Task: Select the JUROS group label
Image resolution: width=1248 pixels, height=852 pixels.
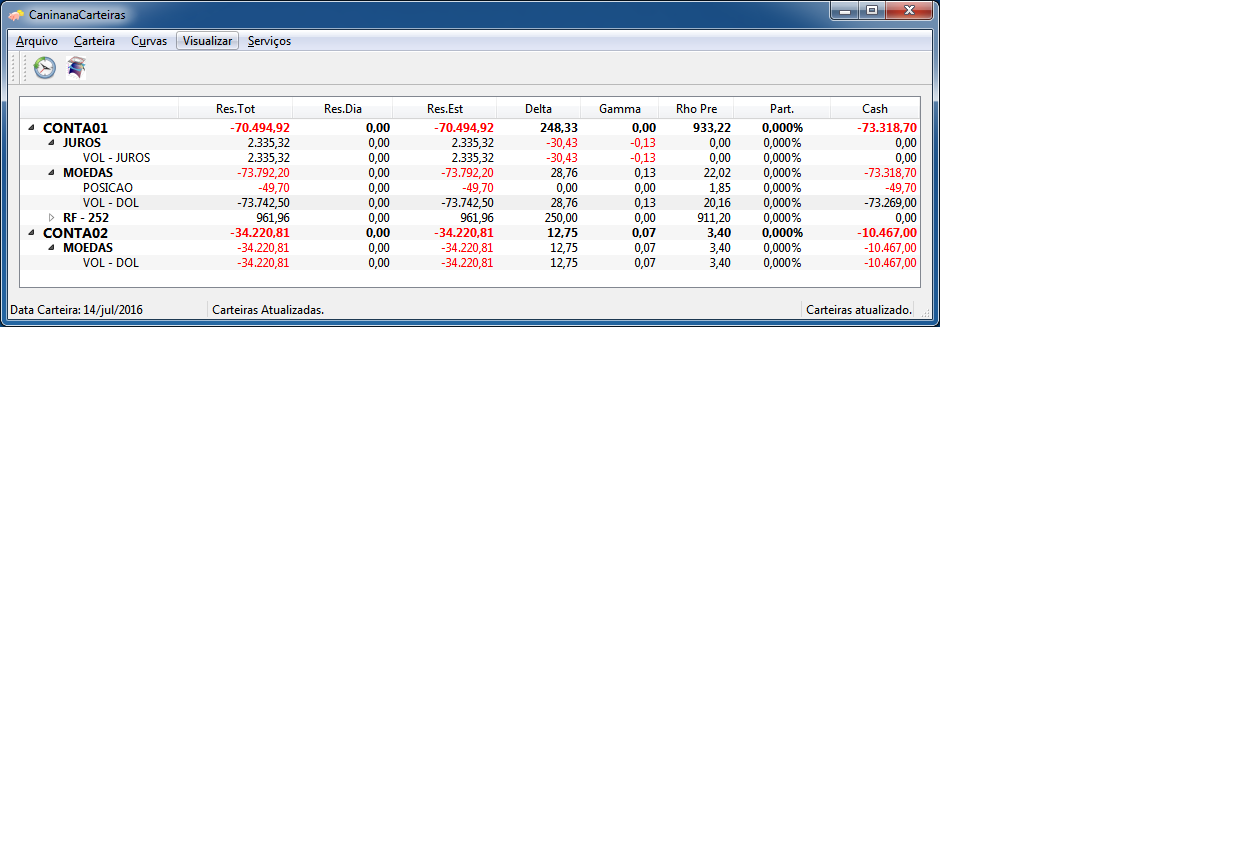Action: click(82, 143)
